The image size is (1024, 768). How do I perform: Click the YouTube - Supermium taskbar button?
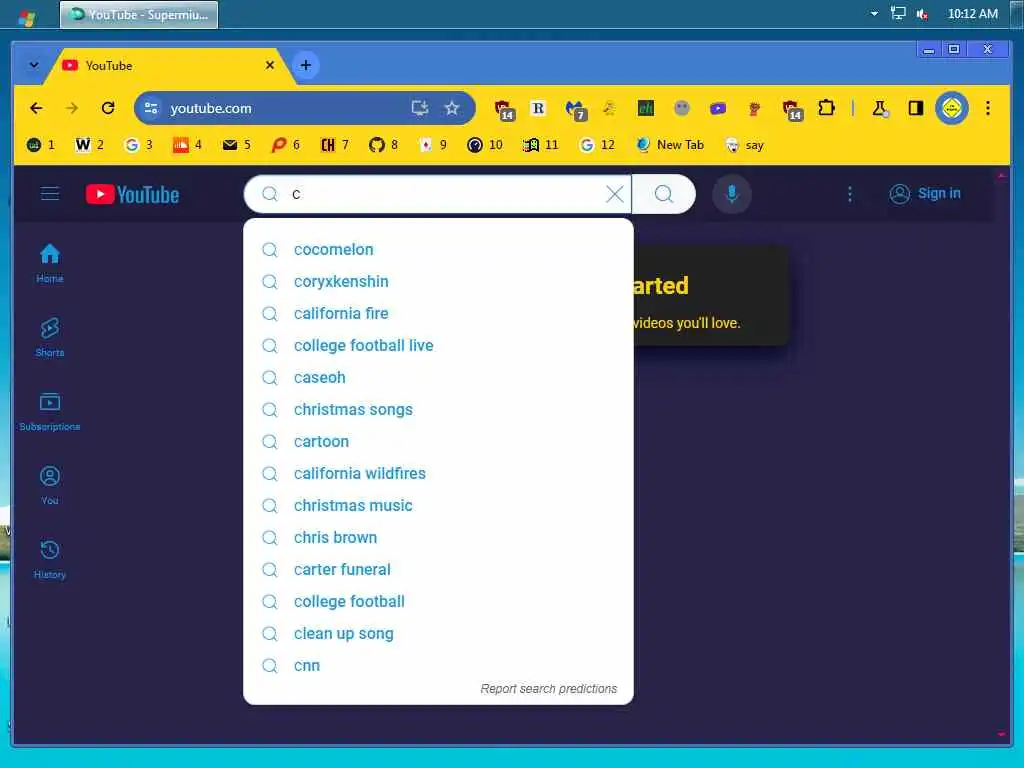point(139,14)
